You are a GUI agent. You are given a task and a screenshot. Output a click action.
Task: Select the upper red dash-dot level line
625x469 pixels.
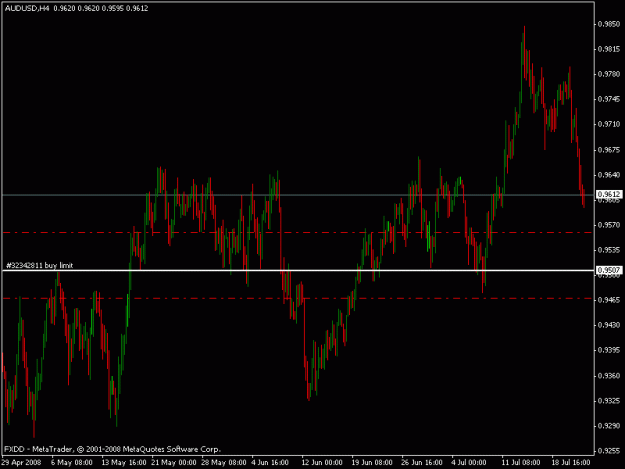click(298, 232)
